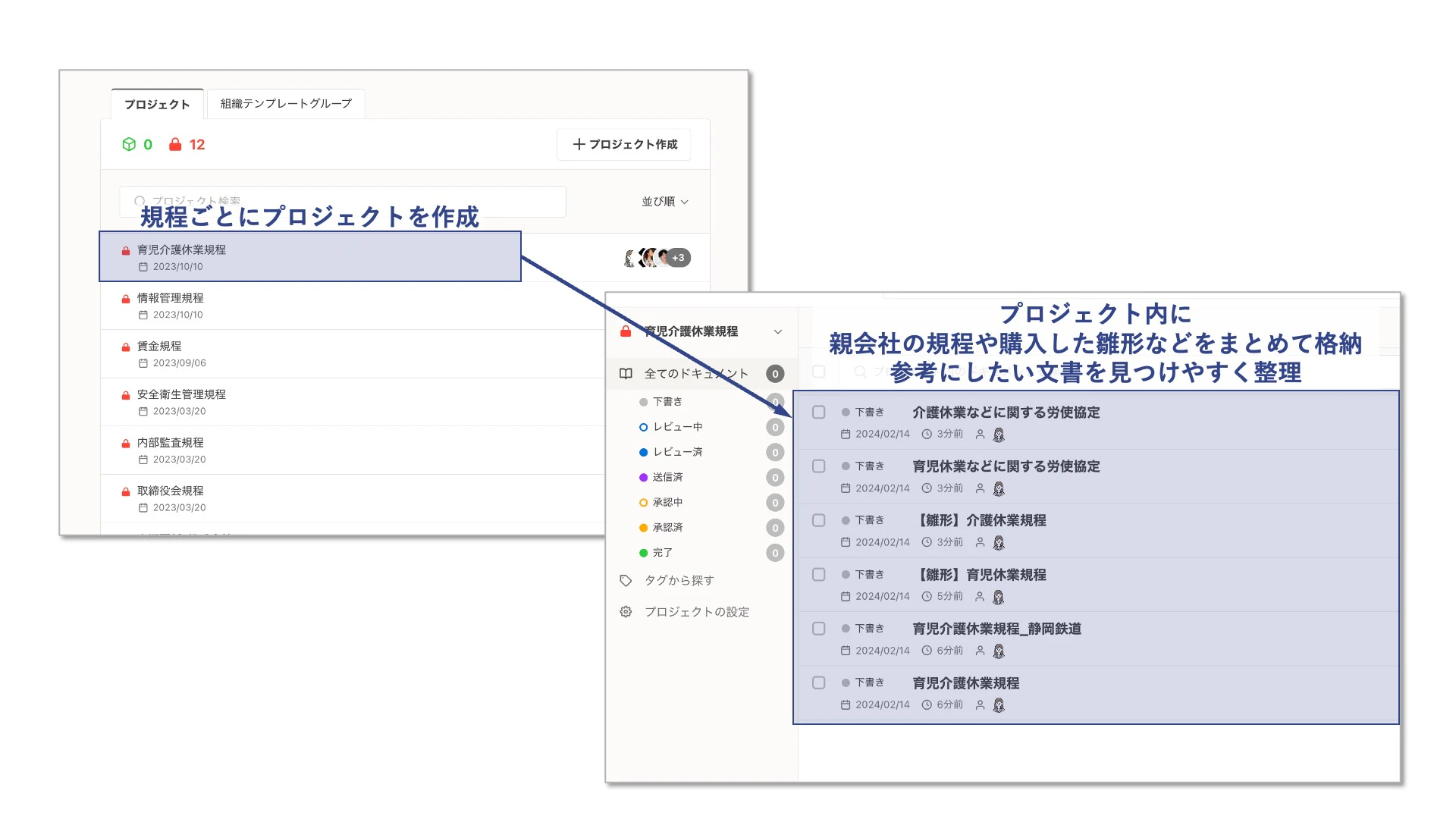Select the プロジェクト tab
Screen dimensions: 1456x819
157,105
